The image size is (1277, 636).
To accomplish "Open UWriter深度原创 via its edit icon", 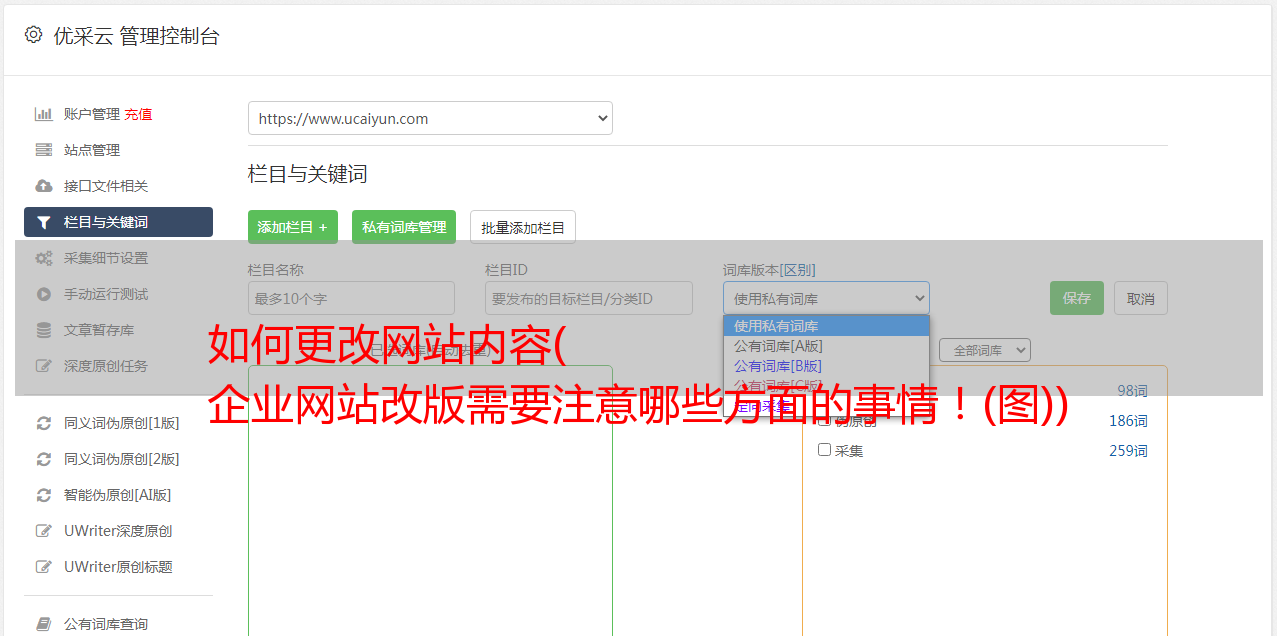I will point(44,531).
